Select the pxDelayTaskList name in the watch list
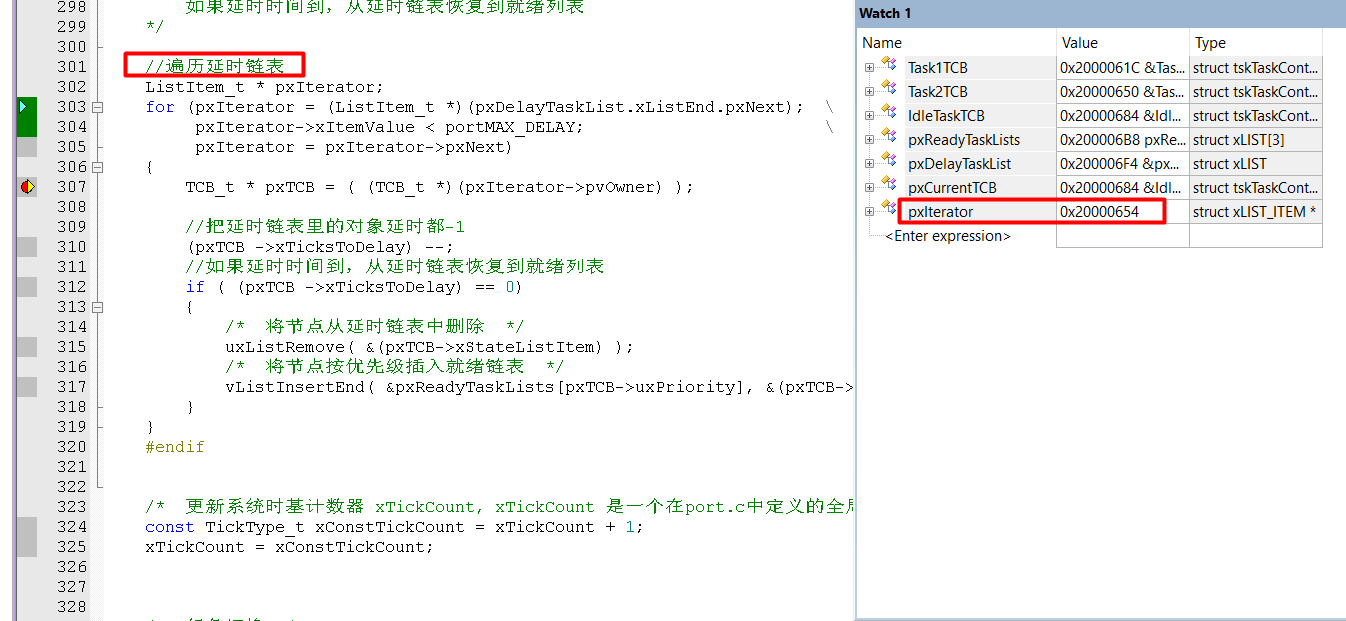 click(960, 164)
